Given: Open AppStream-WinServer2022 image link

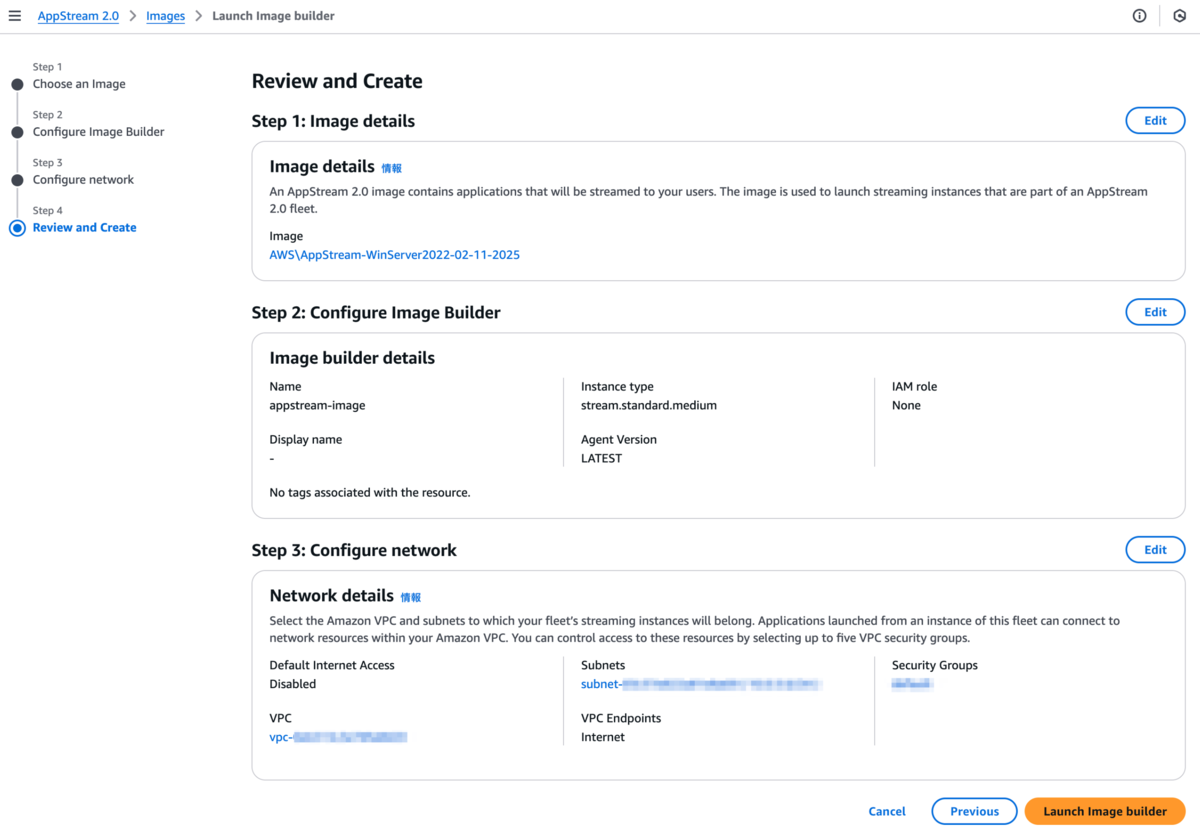Looking at the screenshot, I should [x=394, y=255].
